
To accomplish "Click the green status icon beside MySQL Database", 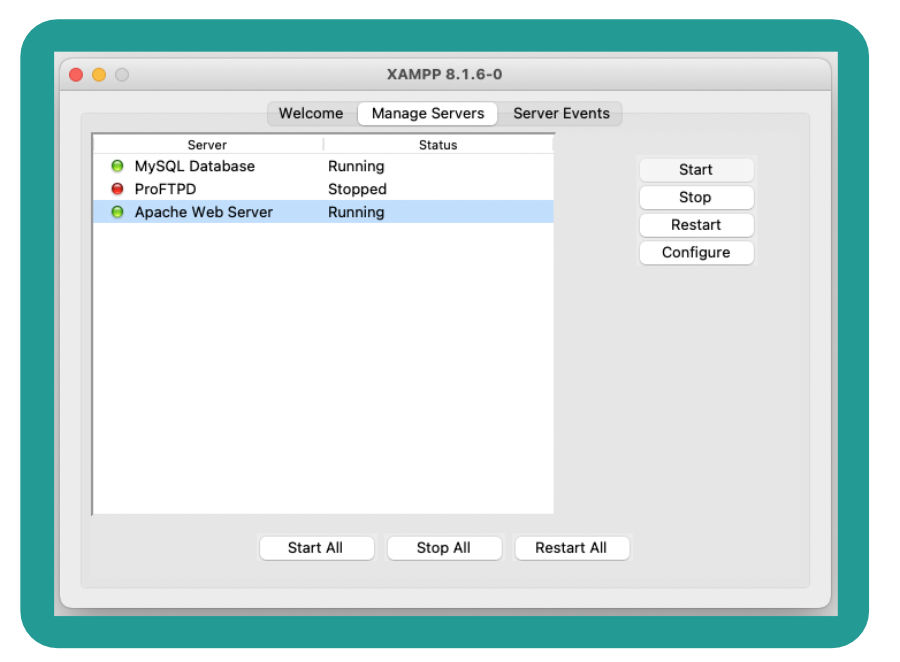I will [x=117, y=167].
